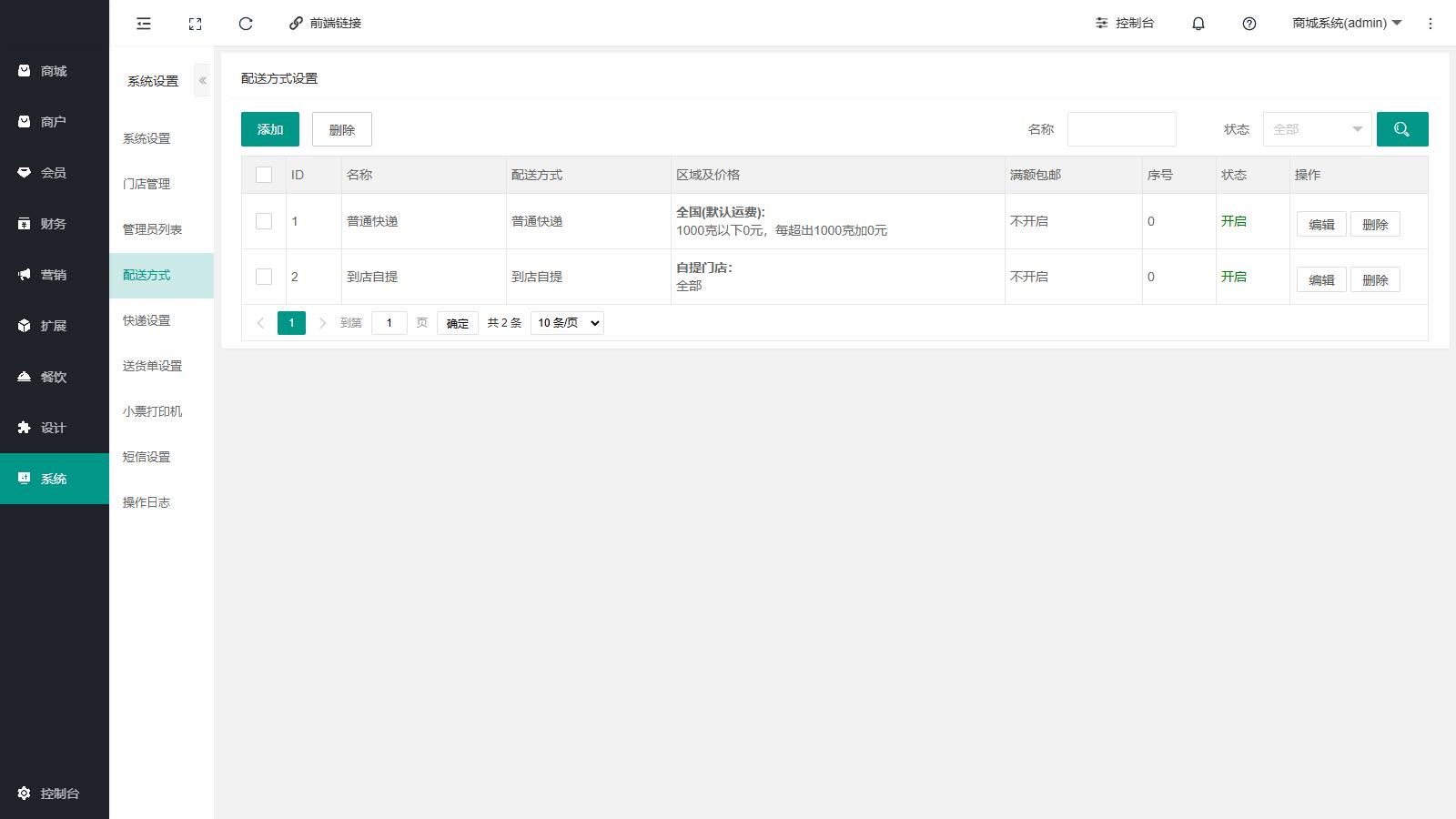Focus the page jump number input
1456x819 pixels.
coord(389,323)
